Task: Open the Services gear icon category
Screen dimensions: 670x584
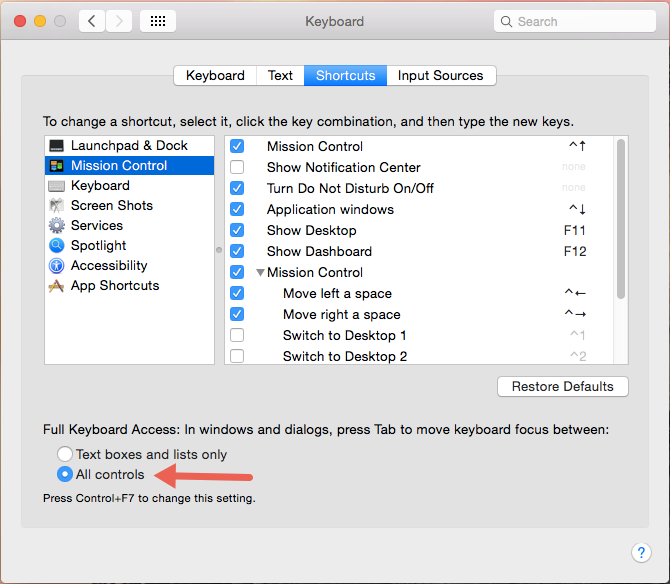Action: [x=57, y=226]
